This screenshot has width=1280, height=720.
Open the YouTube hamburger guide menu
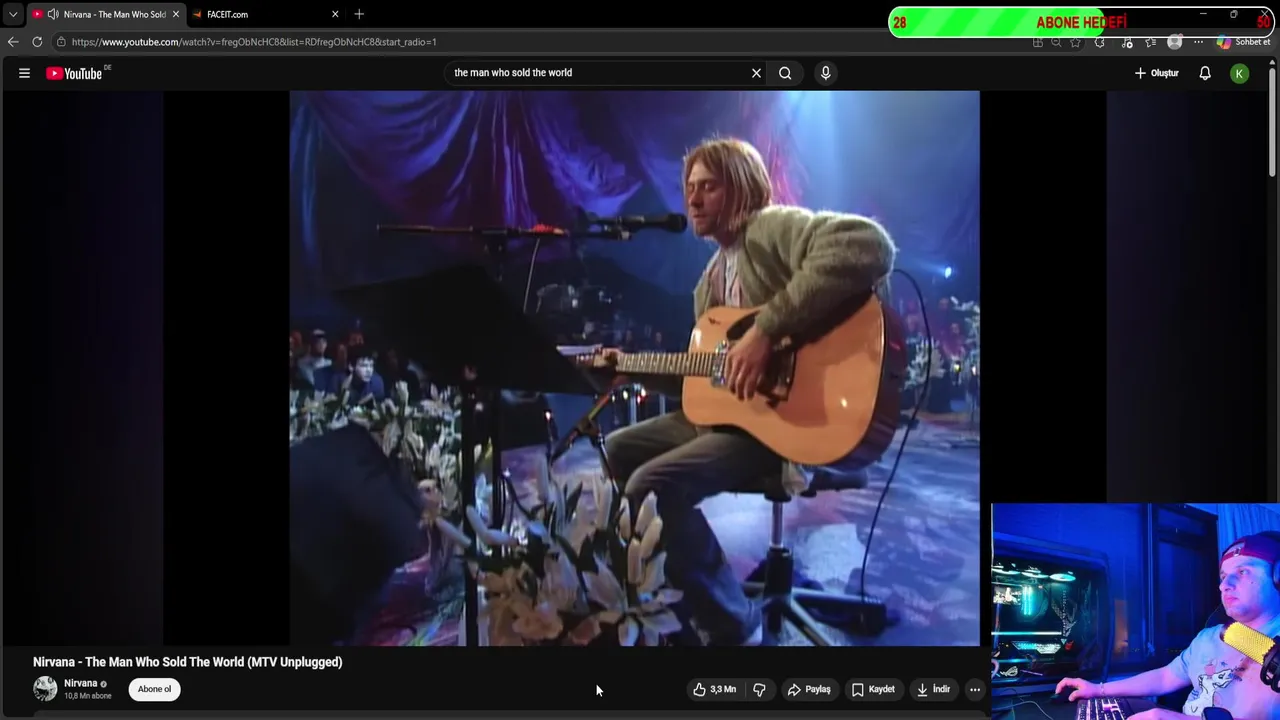click(24, 73)
